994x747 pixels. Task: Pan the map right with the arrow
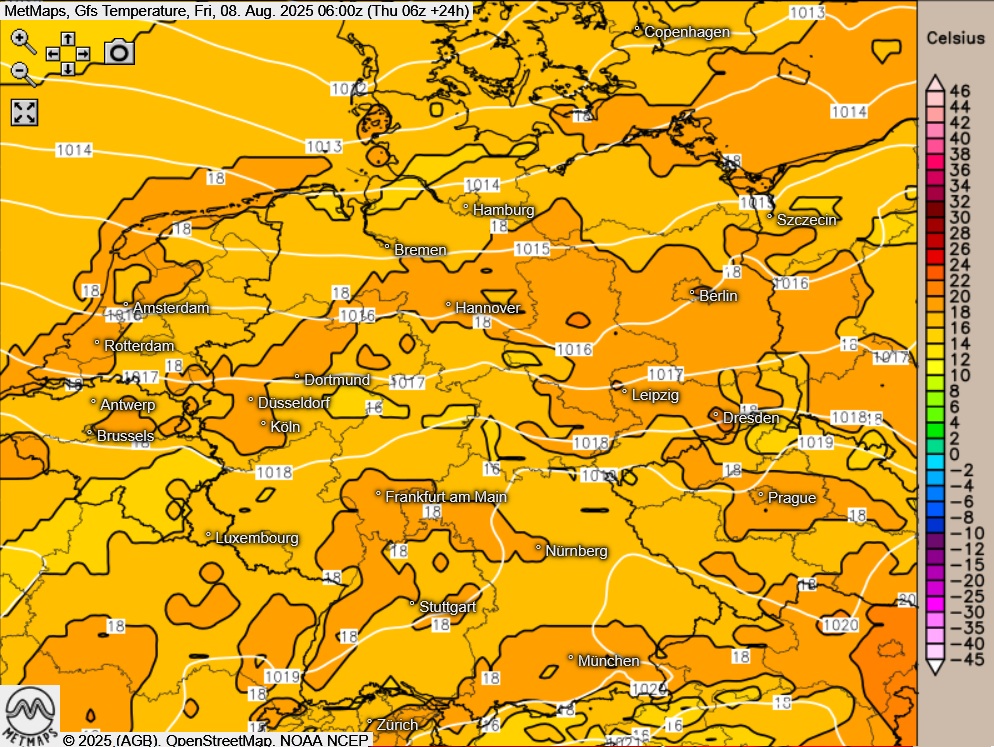point(83,54)
